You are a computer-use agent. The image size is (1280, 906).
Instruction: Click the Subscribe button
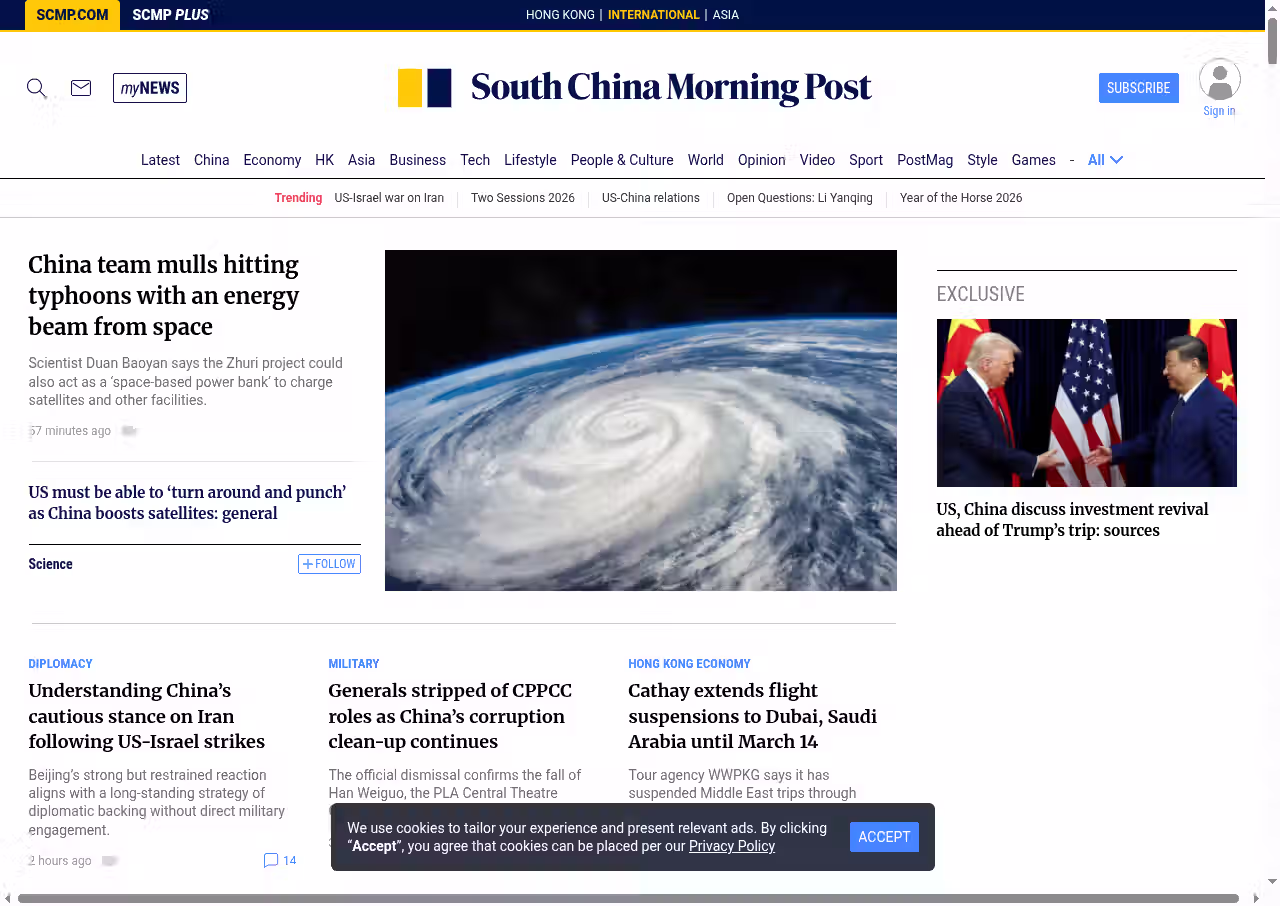1138,88
